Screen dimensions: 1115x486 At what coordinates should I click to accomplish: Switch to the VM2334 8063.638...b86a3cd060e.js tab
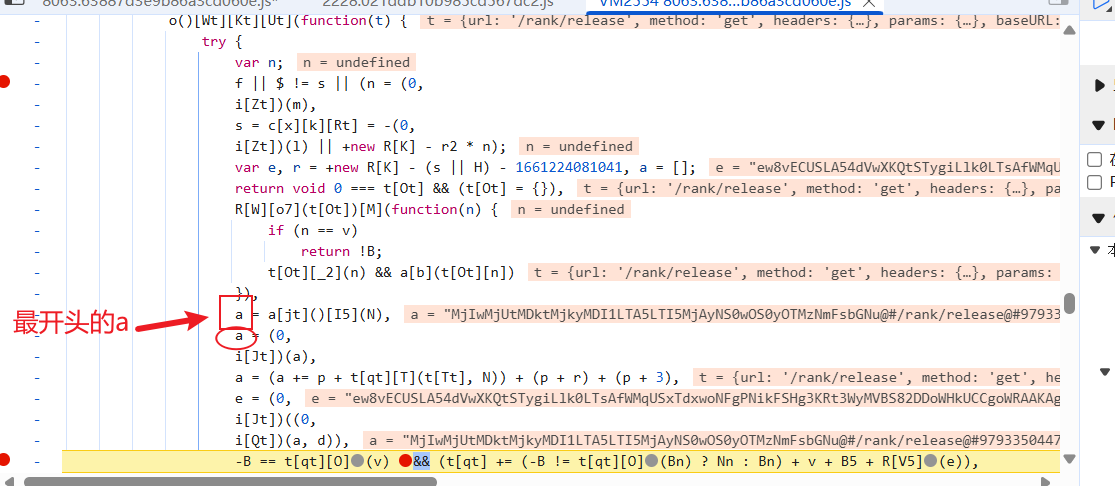point(725,4)
